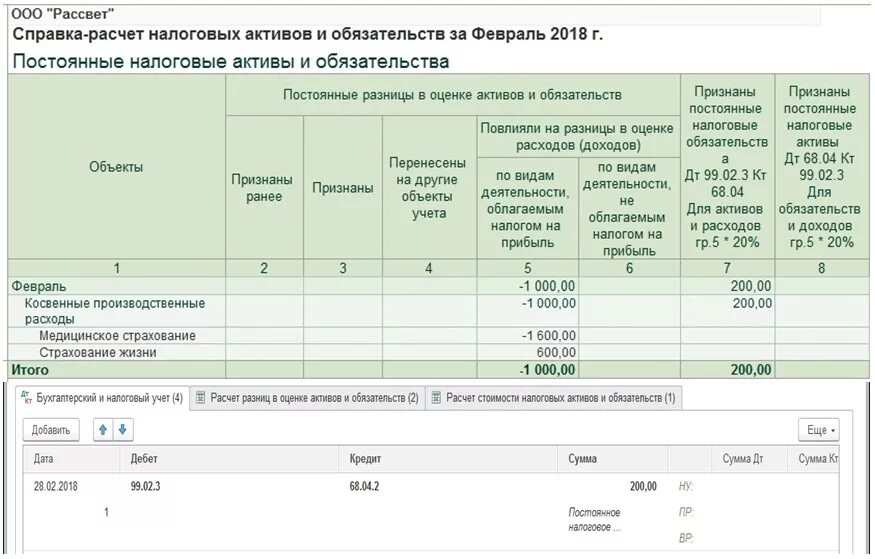Click the move row down arrow icon
875x559 pixels.
(x=123, y=430)
